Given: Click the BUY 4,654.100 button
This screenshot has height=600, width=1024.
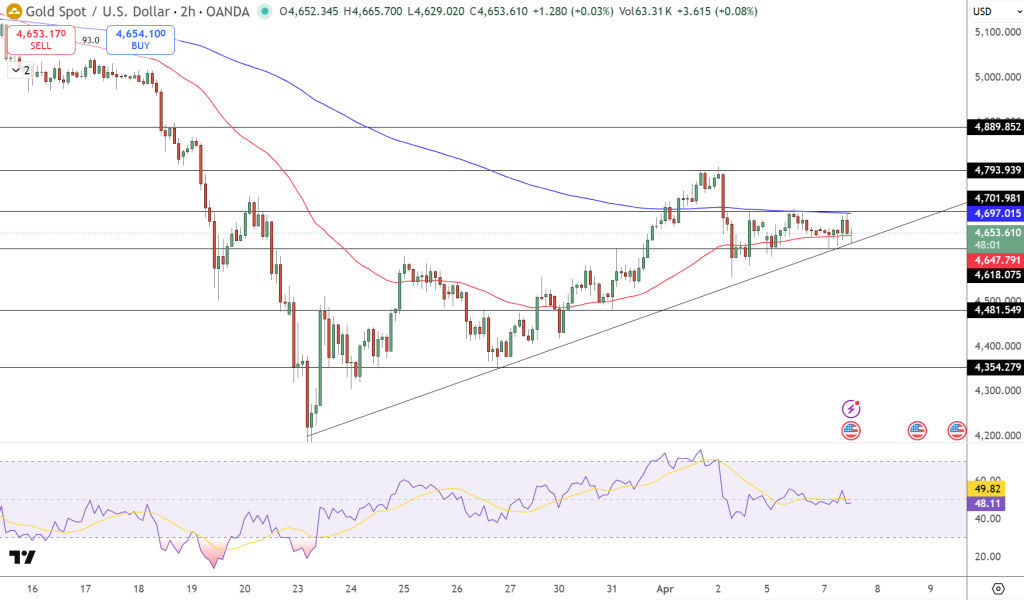Looking at the screenshot, I should coord(140,40).
